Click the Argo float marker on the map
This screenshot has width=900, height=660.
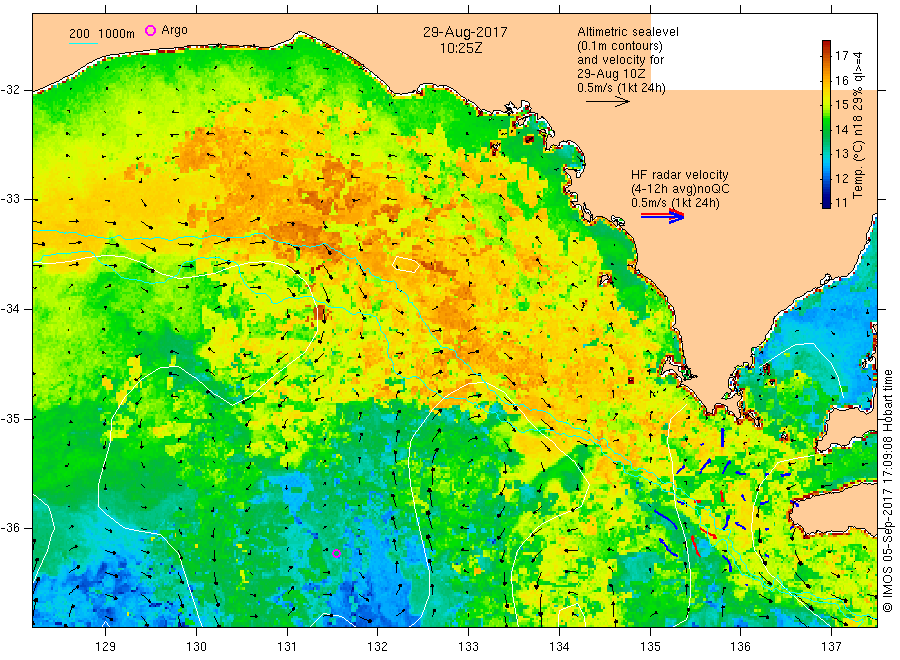[x=336, y=553]
